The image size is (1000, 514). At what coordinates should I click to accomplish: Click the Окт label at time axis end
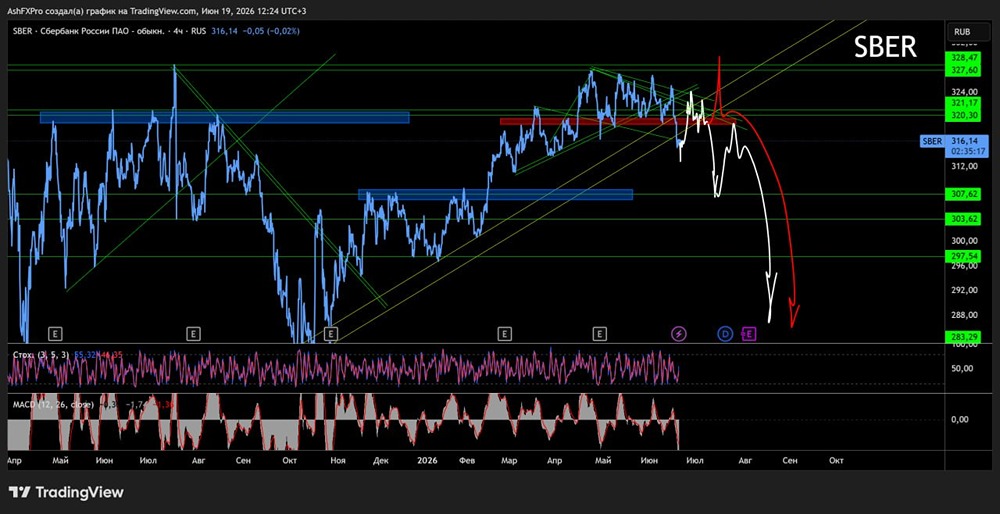tap(836, 460)
